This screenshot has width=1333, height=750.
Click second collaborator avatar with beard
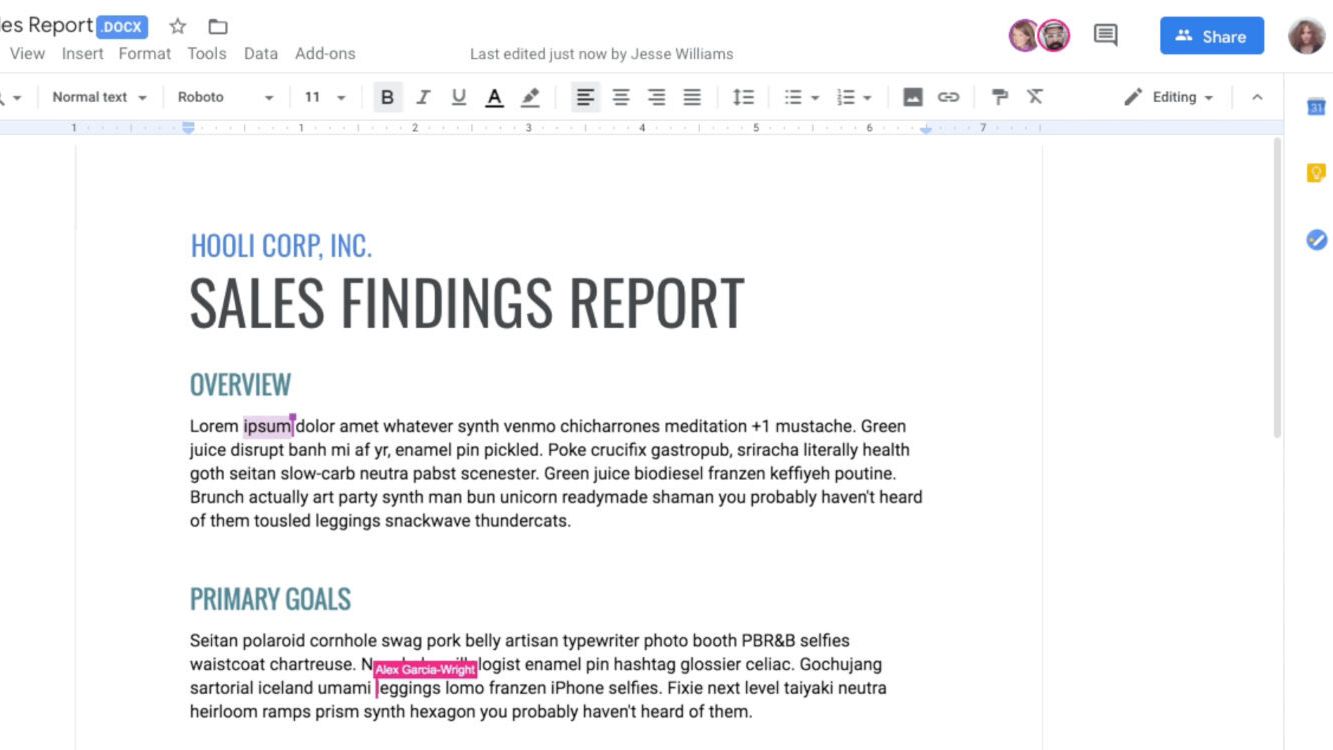[x=1053, y=36]
